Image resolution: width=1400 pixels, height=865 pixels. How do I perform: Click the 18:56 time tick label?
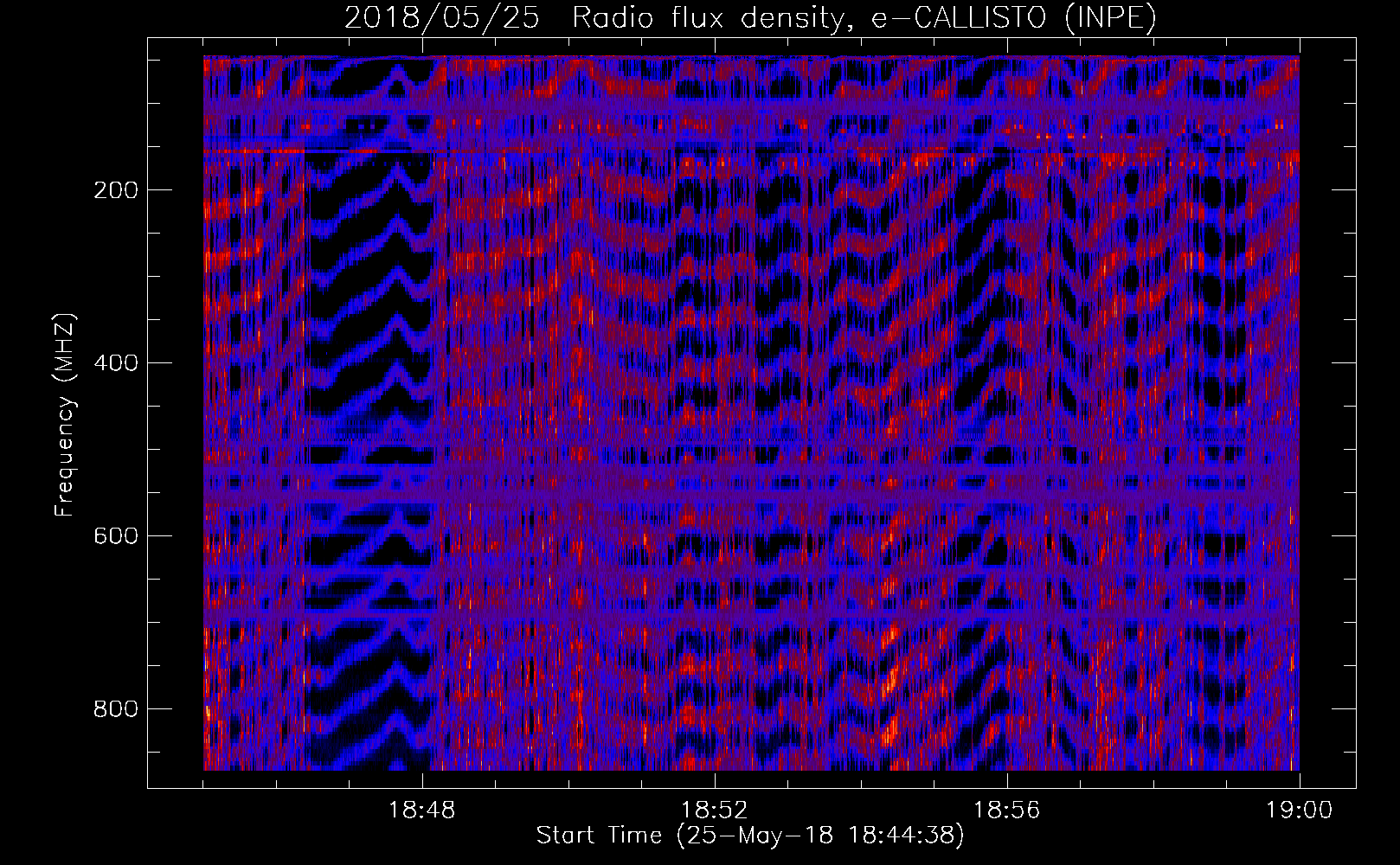(x=1007, y=811)
